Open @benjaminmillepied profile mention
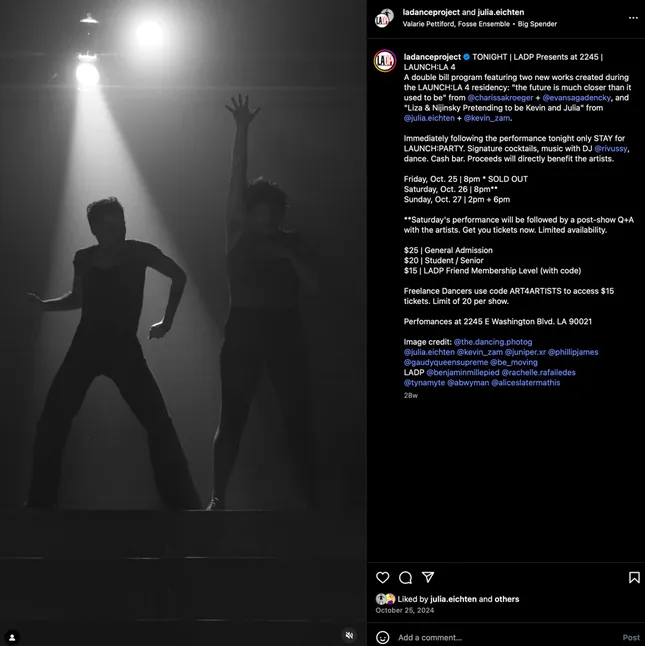The image size is (645, 646). [463, 372]
